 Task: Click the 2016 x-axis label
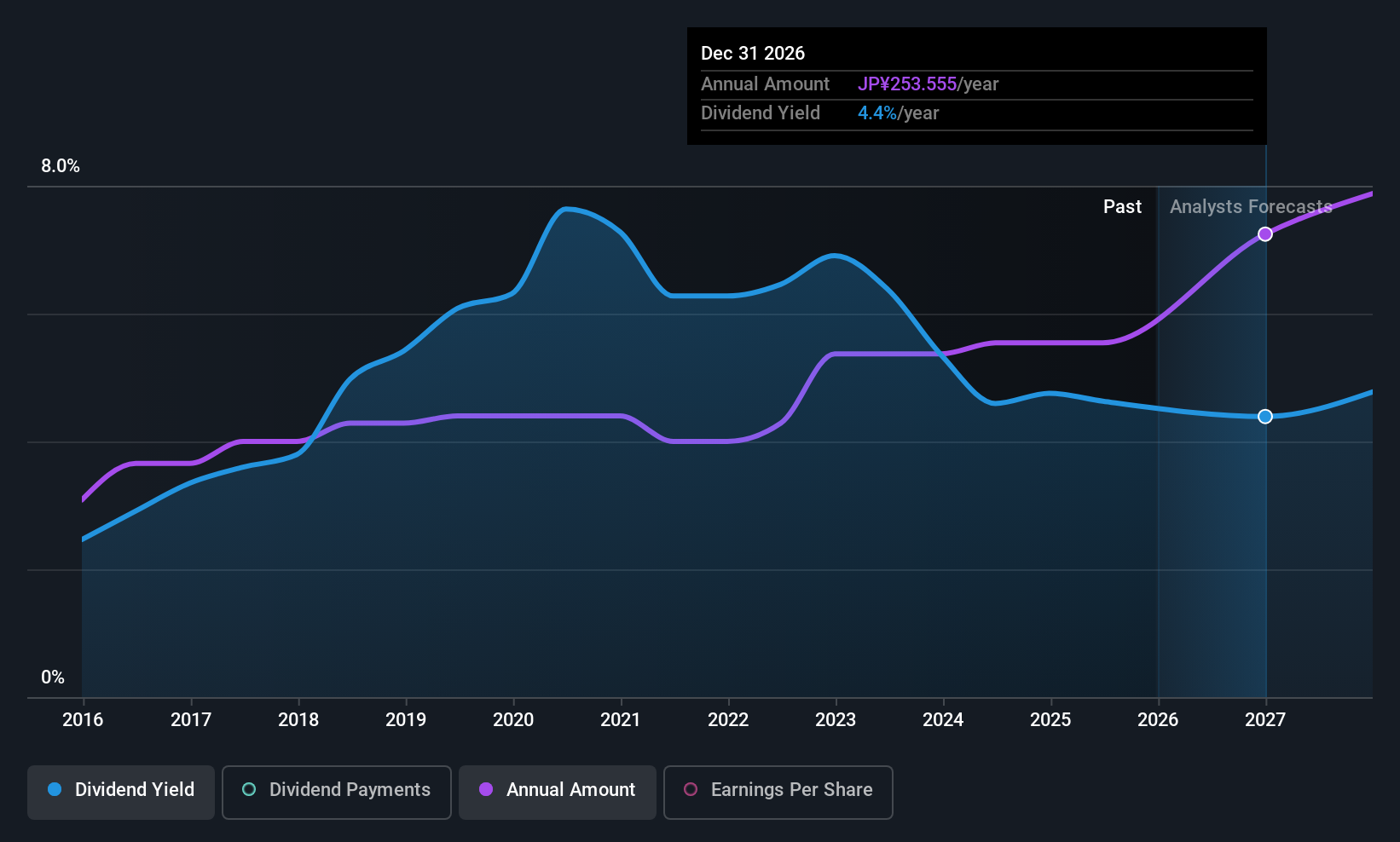click(83, 720)
